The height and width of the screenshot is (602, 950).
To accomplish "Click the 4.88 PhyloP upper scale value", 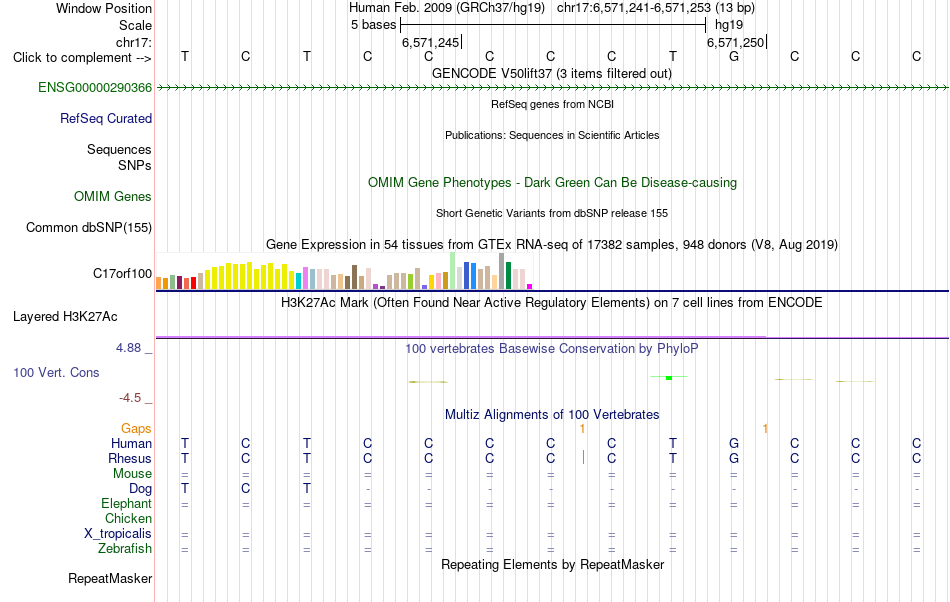I will tap(128, 348).
